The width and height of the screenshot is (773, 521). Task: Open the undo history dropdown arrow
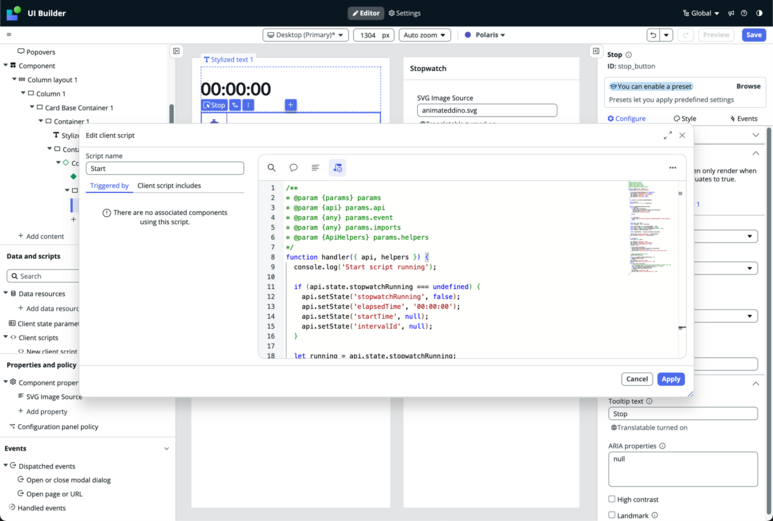point(667,35)
